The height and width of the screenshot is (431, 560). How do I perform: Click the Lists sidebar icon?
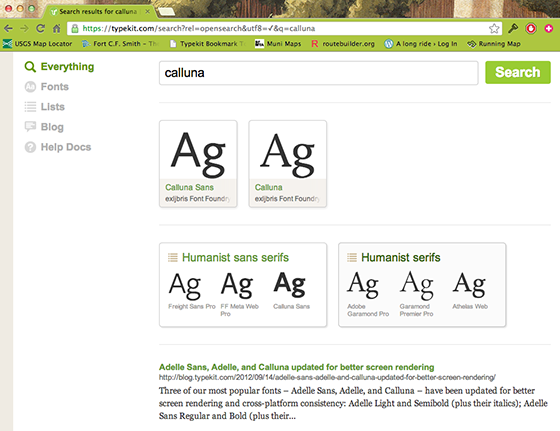[x=30, y=107]
